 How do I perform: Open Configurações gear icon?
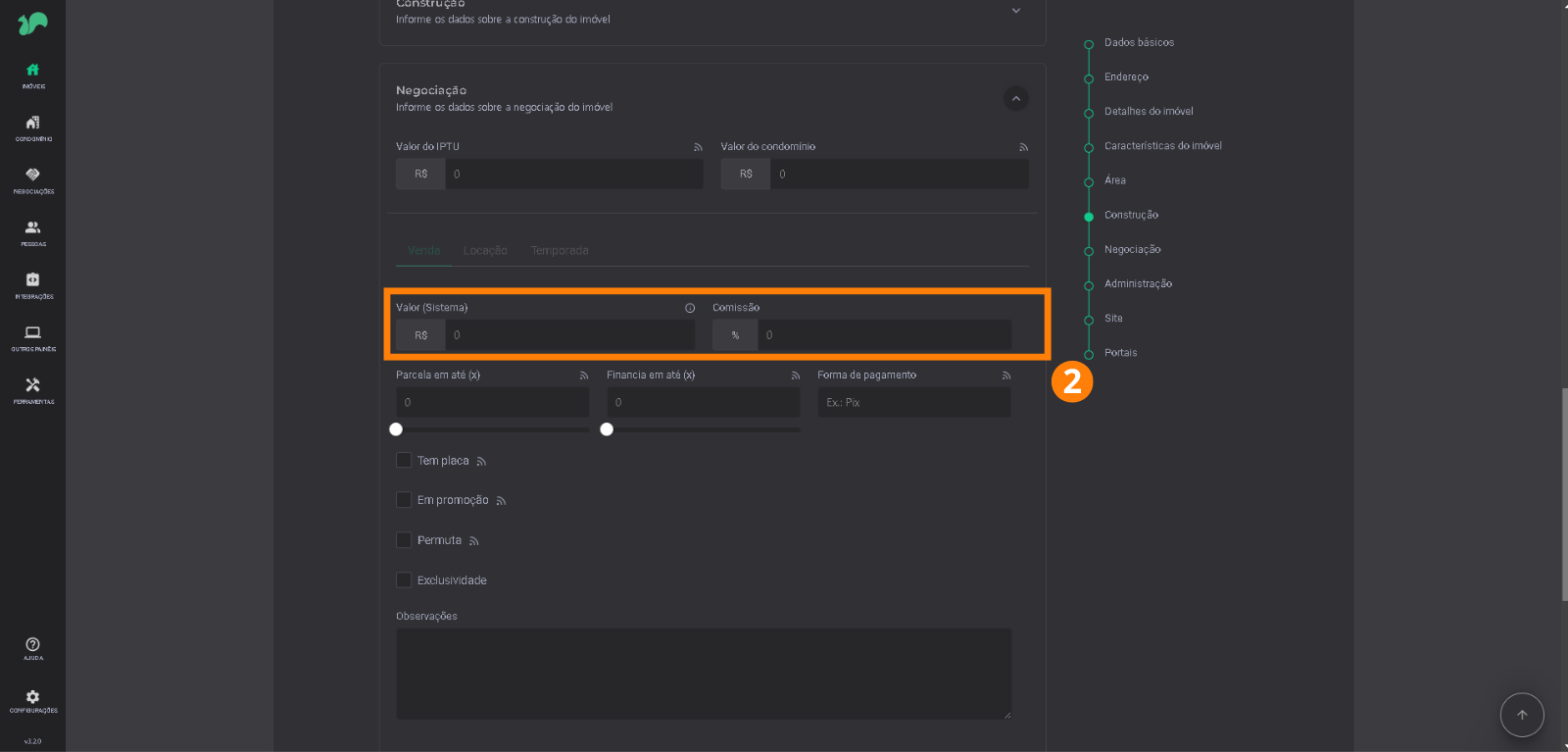(32, 702)
